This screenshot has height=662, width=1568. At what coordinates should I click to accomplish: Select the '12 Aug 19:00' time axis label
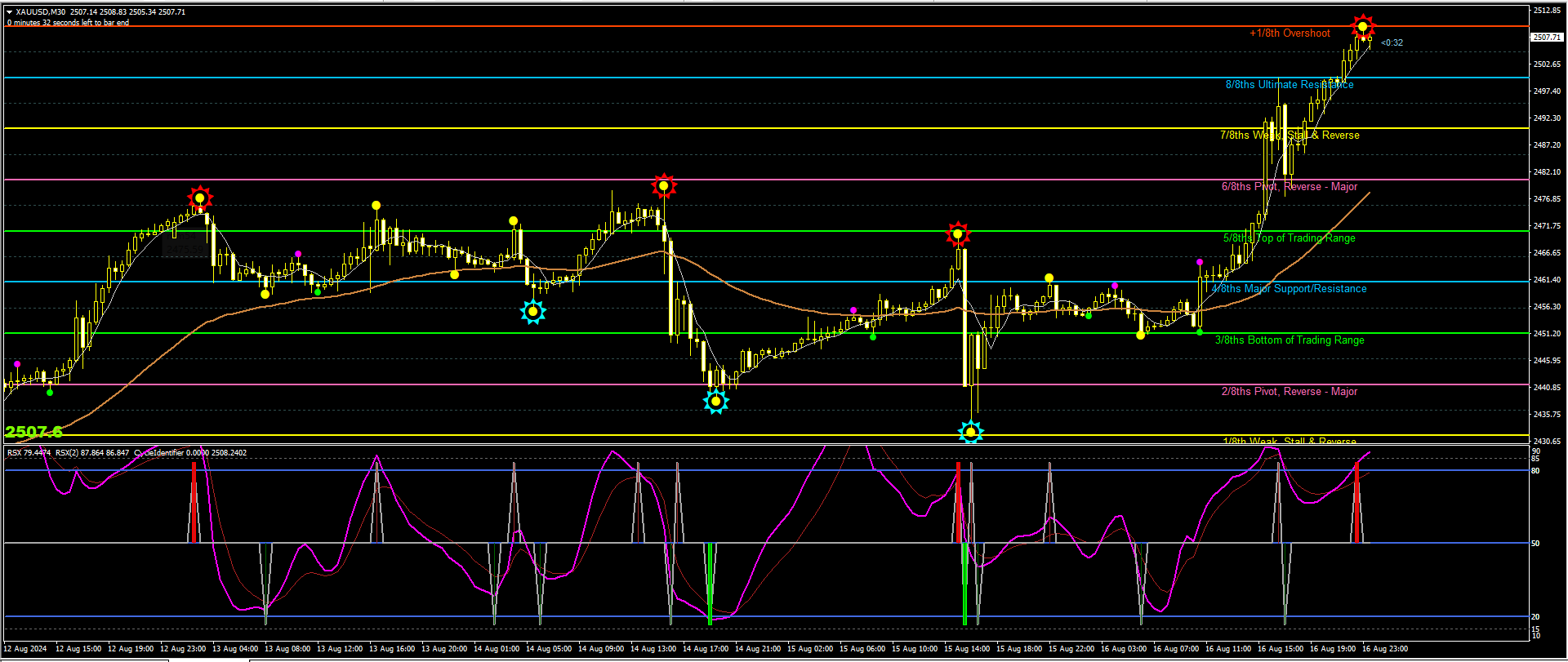[131, 649]
